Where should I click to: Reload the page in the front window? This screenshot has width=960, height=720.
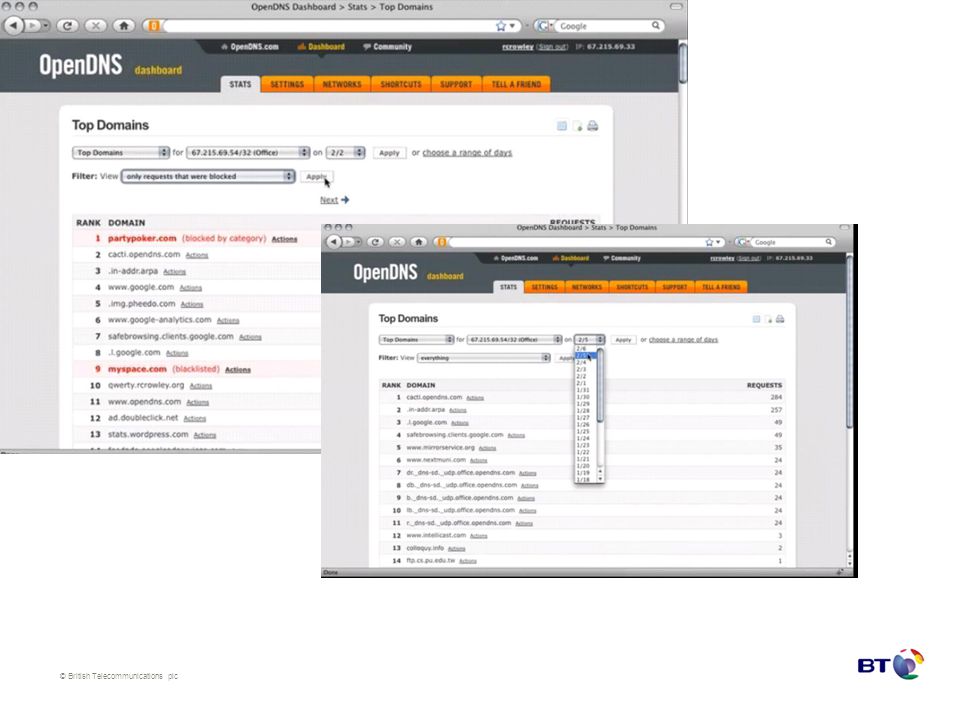pos(375,242)
